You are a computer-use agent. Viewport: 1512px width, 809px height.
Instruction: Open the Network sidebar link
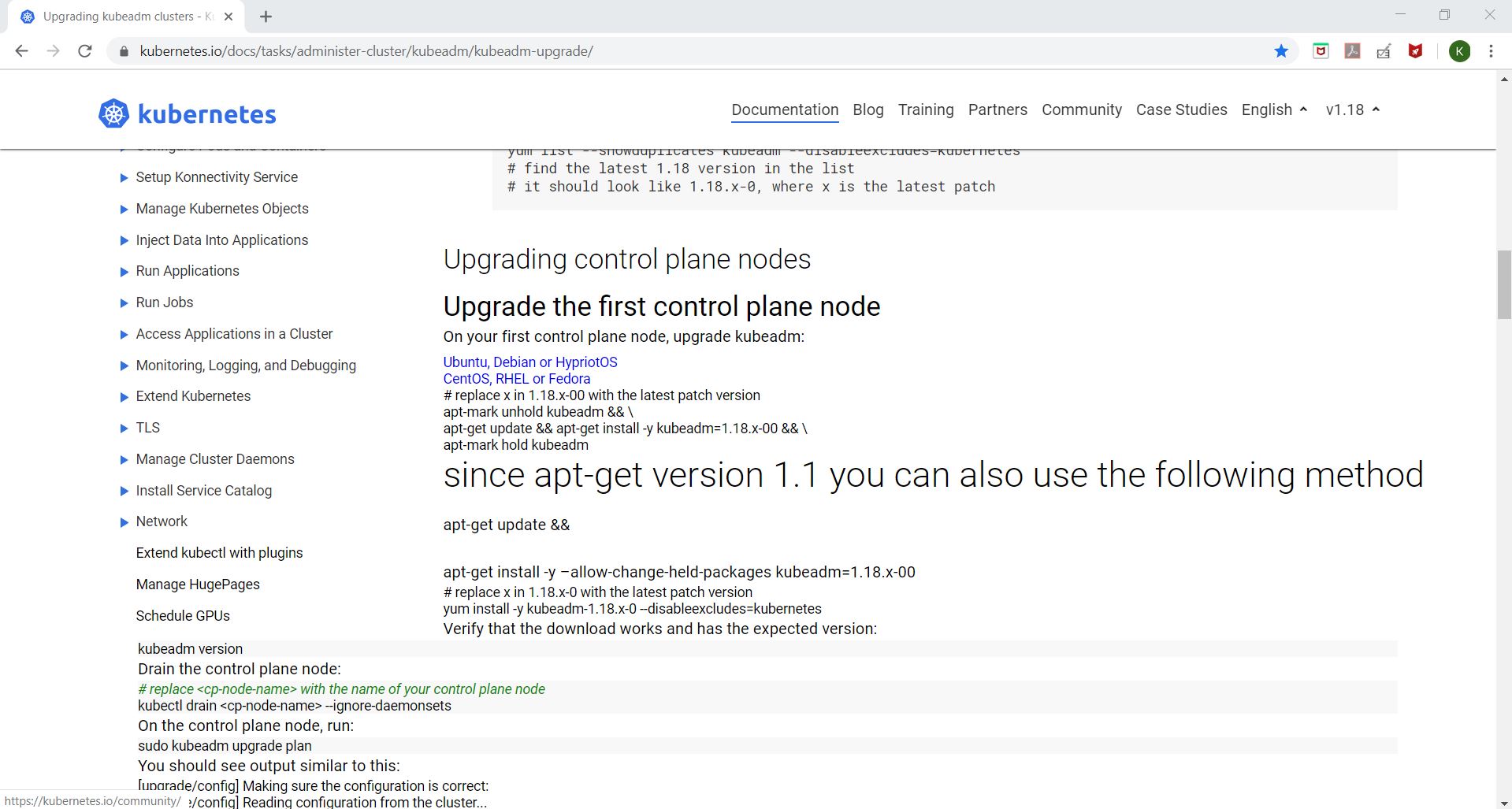(162, 521)
